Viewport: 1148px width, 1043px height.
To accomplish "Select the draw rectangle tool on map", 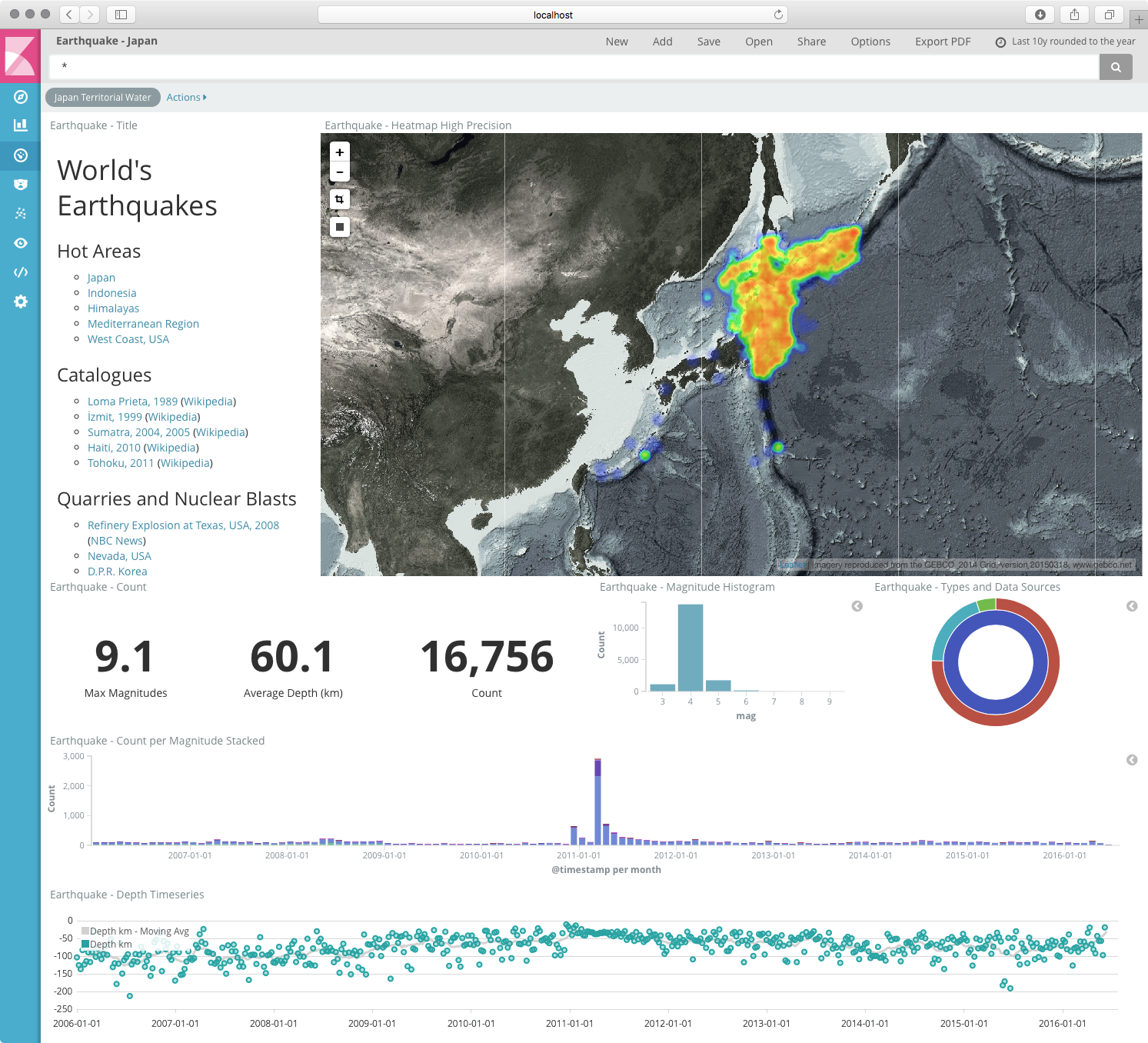I will (x=340, y=227).
